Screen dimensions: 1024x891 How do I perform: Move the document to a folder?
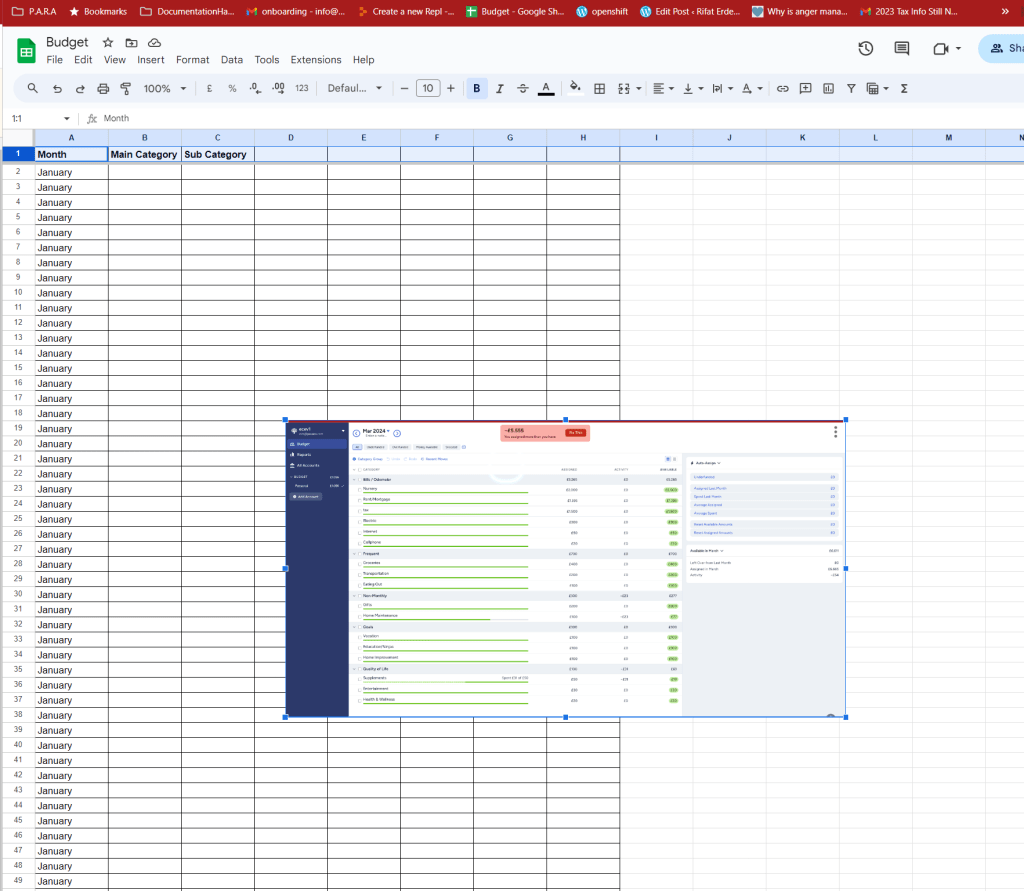(x=131, y=42)
